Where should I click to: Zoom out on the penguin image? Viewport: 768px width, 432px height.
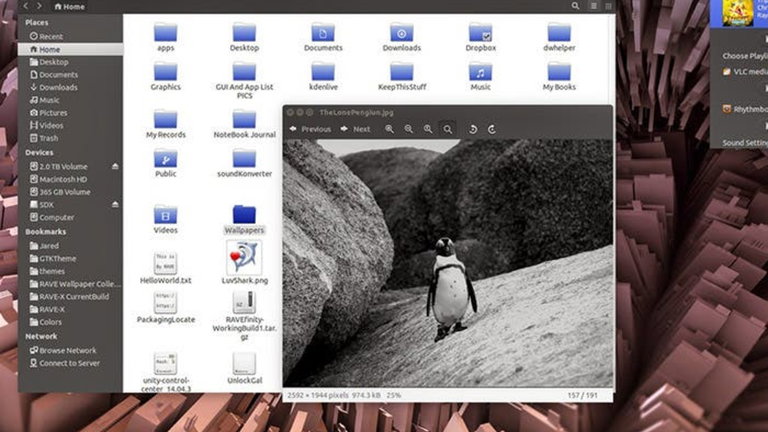[408, 129]
